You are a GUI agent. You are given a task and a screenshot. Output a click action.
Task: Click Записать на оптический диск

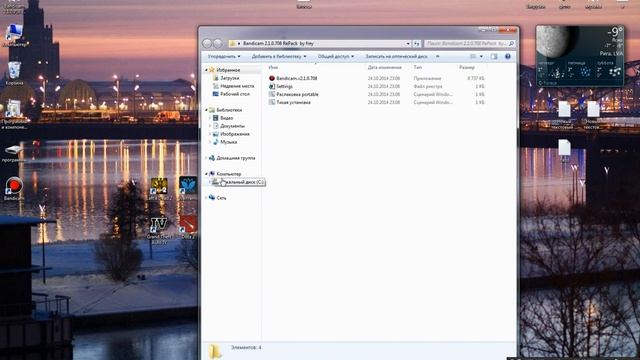(396, 56)
